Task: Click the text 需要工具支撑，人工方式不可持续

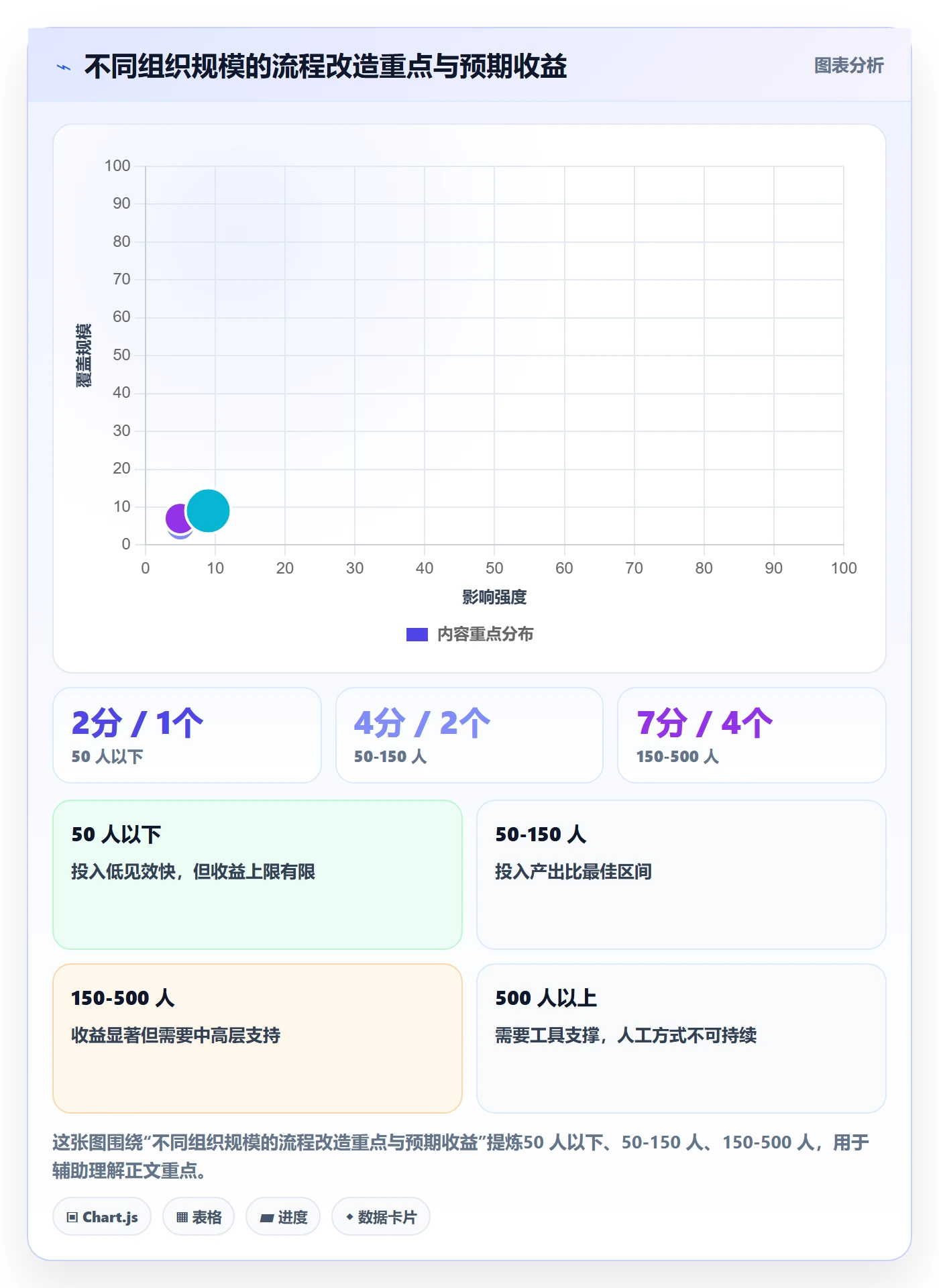Action: pyautogui.click(x=626, y=1035)
